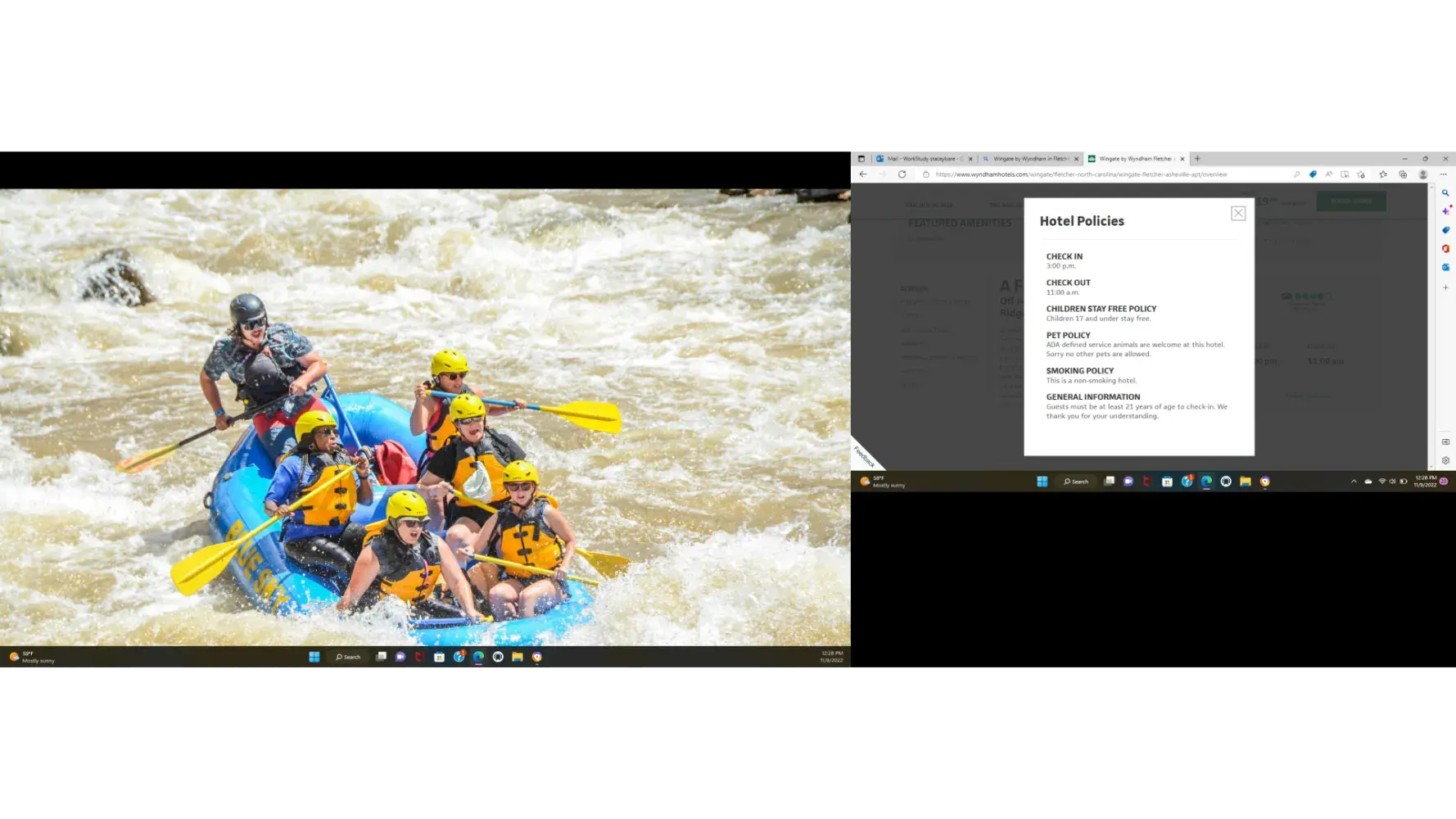Click the Feedback corner link

864,455
